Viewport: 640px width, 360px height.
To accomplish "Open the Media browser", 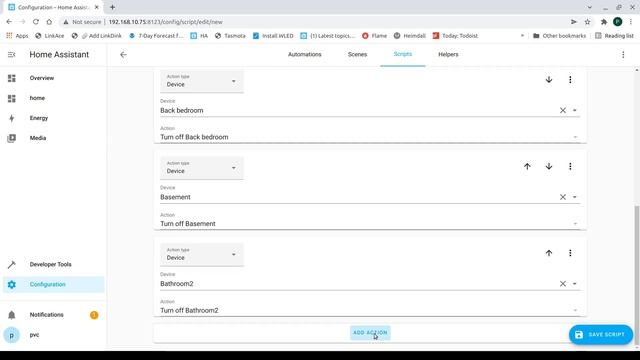I will [x=53, y=138].
